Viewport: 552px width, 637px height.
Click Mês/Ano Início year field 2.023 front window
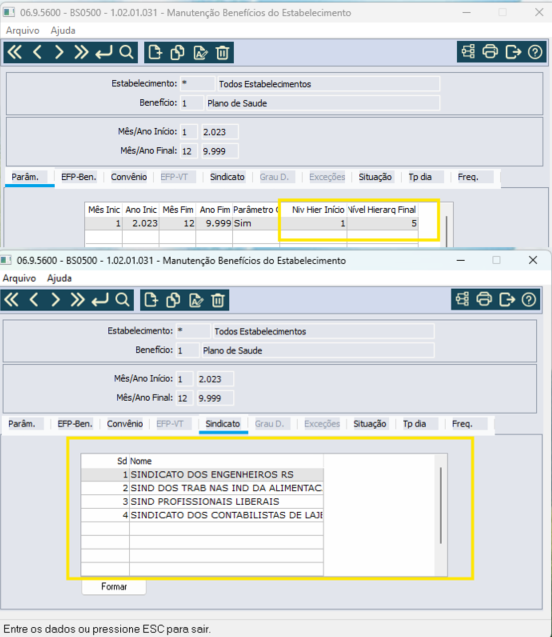[x=215, y=379]
